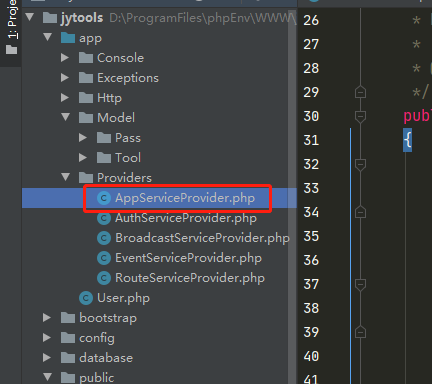Click line number 33 in the gutter
The height and width of the screenshot is (384, 432).
click(311, 188)
